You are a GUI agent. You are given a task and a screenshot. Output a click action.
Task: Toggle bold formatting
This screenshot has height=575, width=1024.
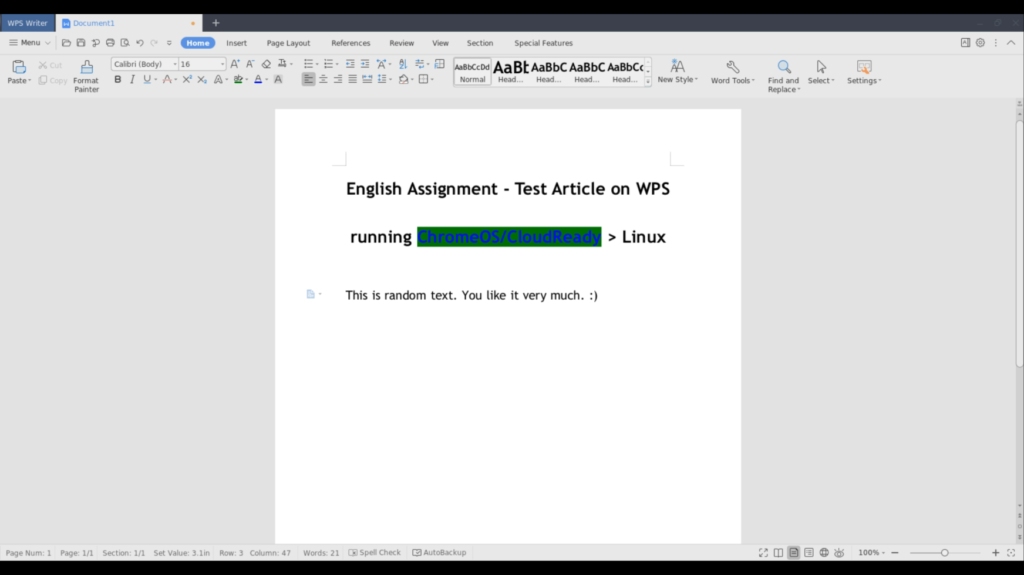point(118,80)
